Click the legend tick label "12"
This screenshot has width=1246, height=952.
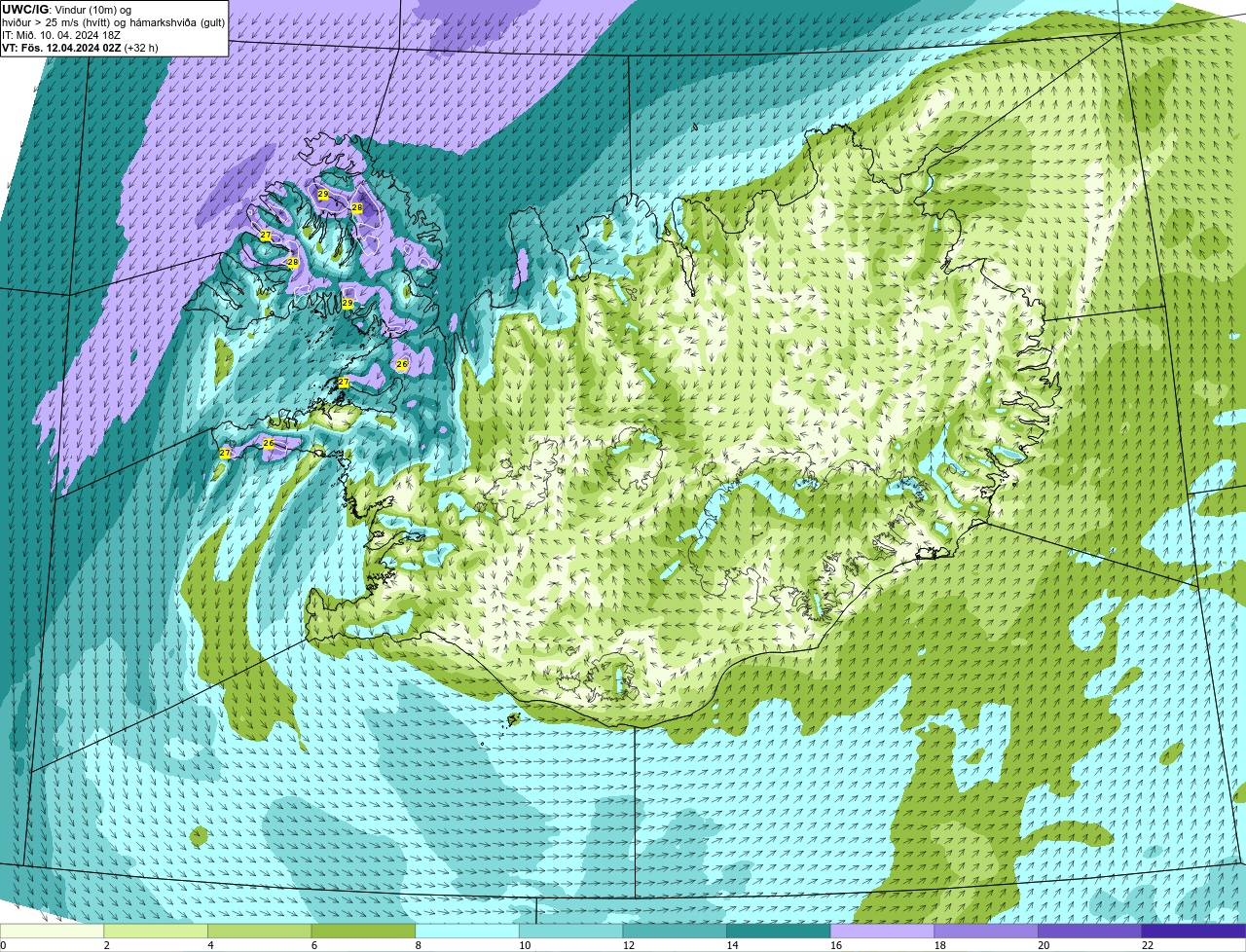[629, 945]
